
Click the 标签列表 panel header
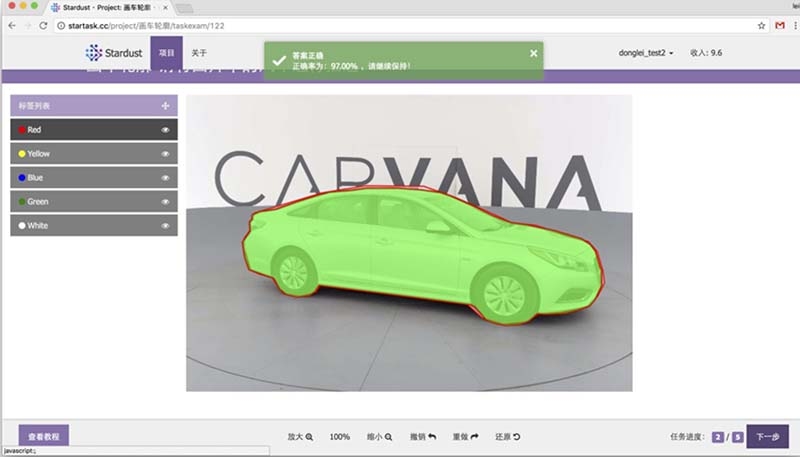94,106
